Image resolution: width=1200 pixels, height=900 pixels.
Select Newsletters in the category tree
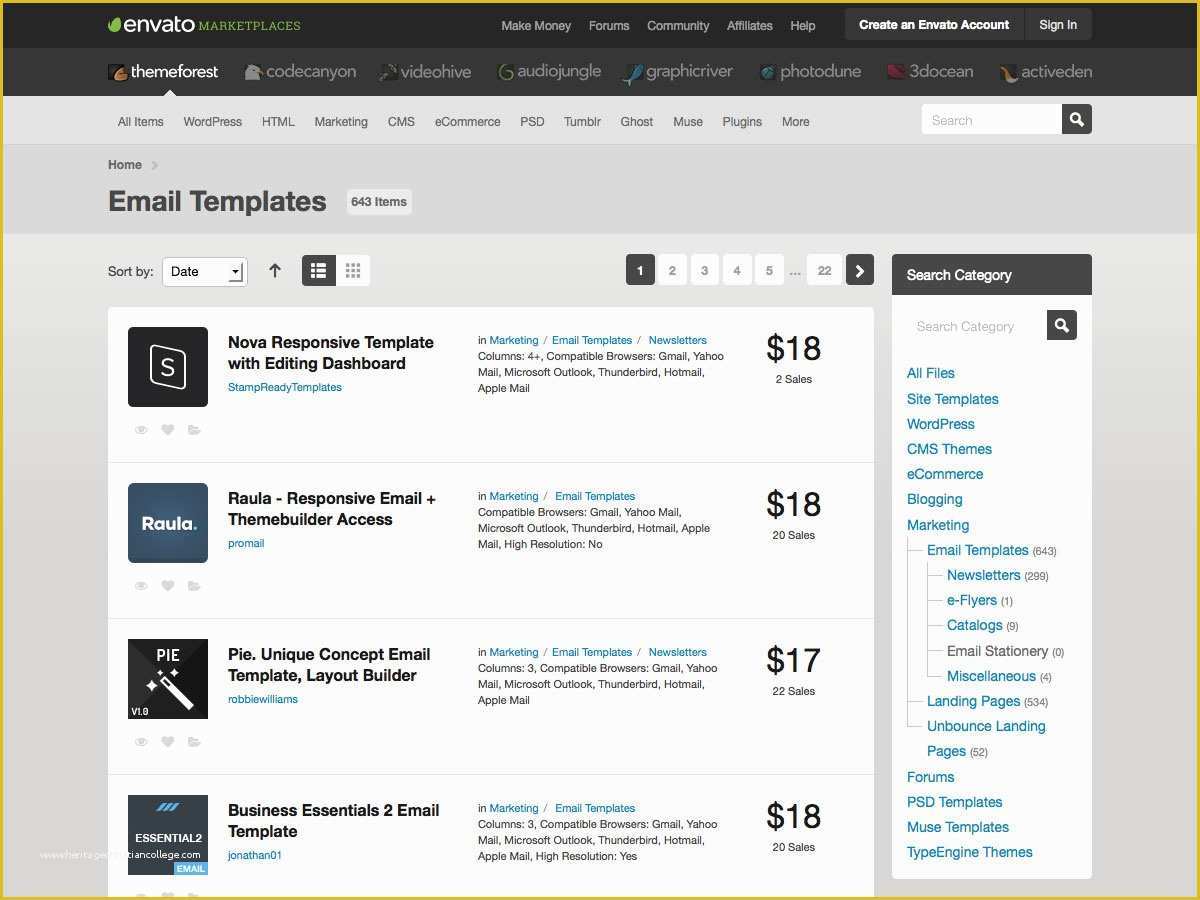pyautogui.click(x=984, y=575)
